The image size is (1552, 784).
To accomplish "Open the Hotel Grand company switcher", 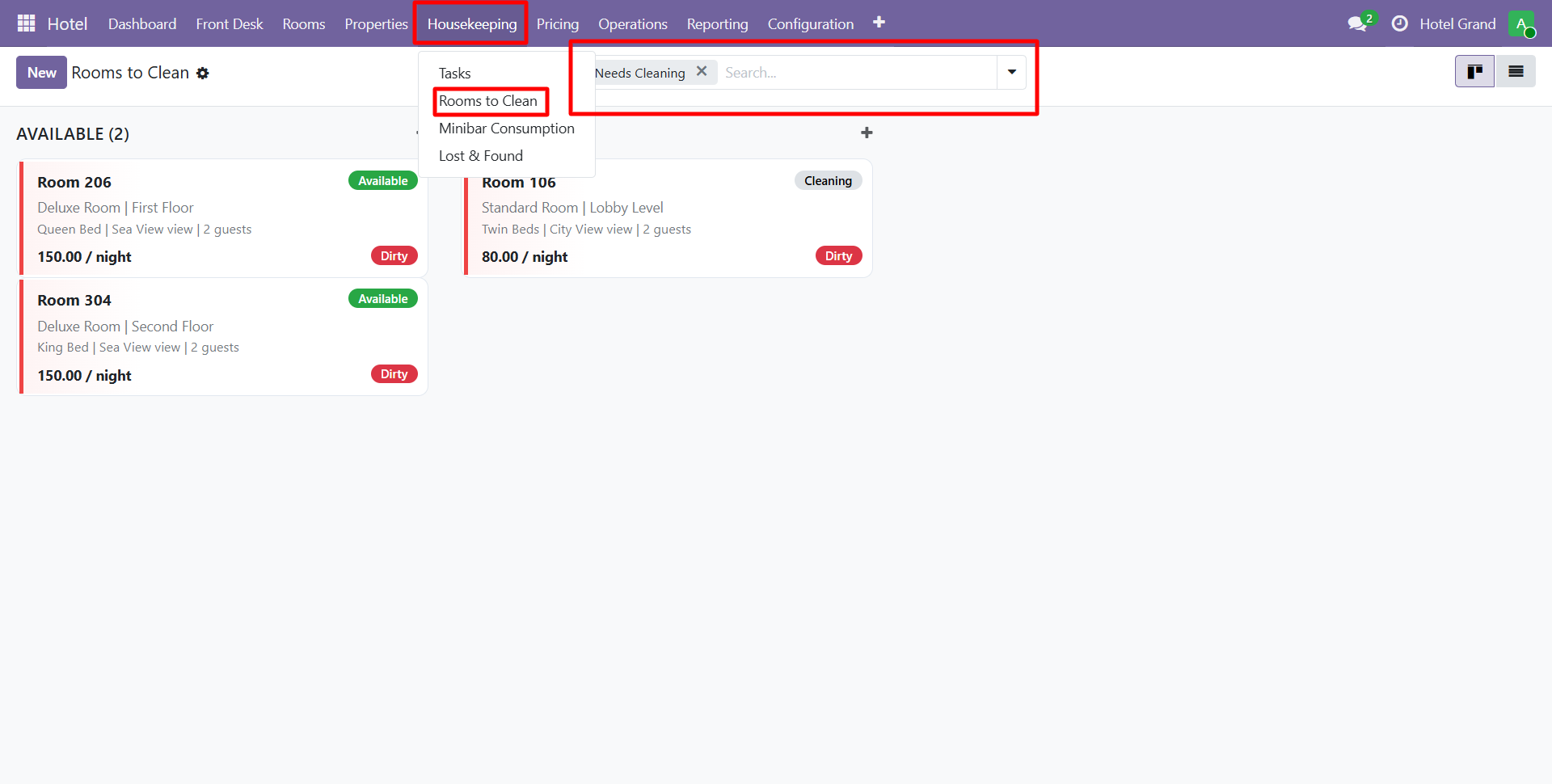I will (1457, 24).
